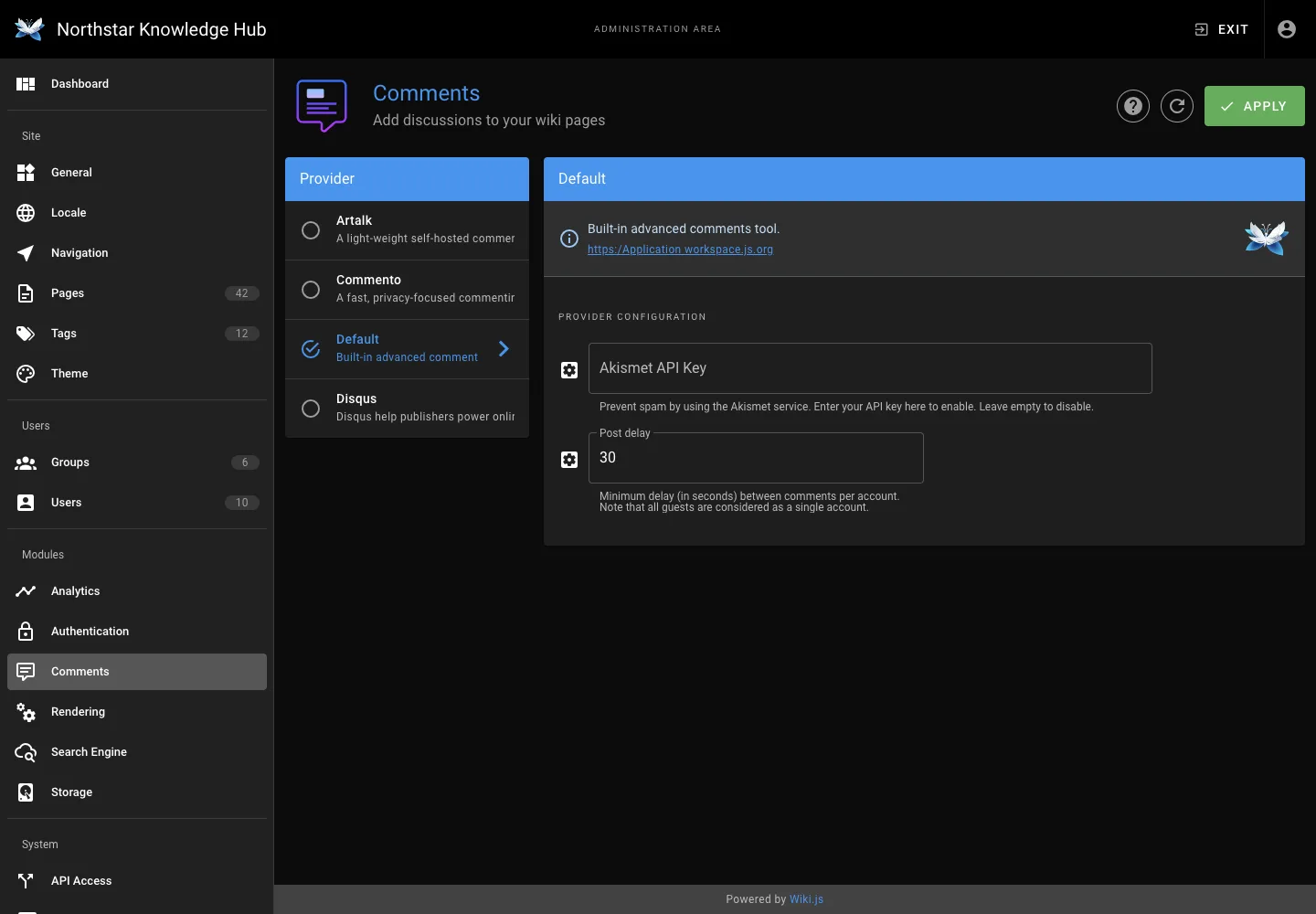Viewport: 1316px width, 914px height.
Task: Click the Groups people icon
Action: (x=26, y=462)
